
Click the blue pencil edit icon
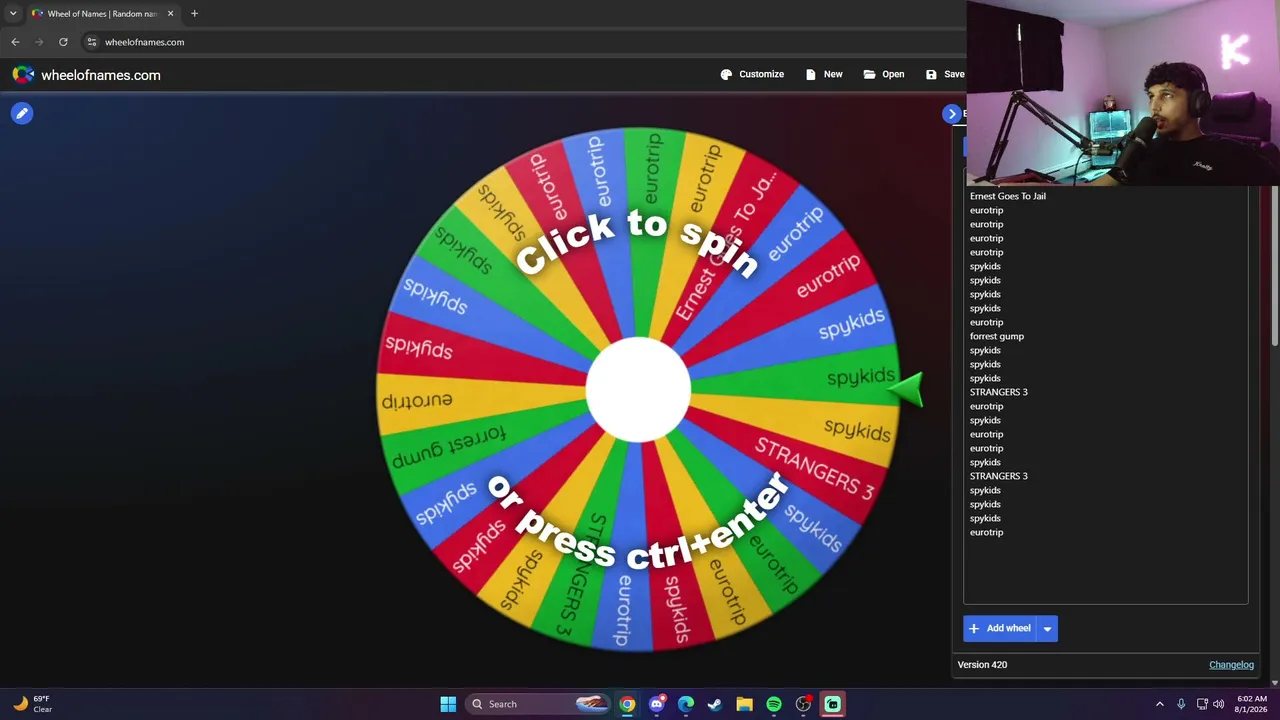coord(22,113)
